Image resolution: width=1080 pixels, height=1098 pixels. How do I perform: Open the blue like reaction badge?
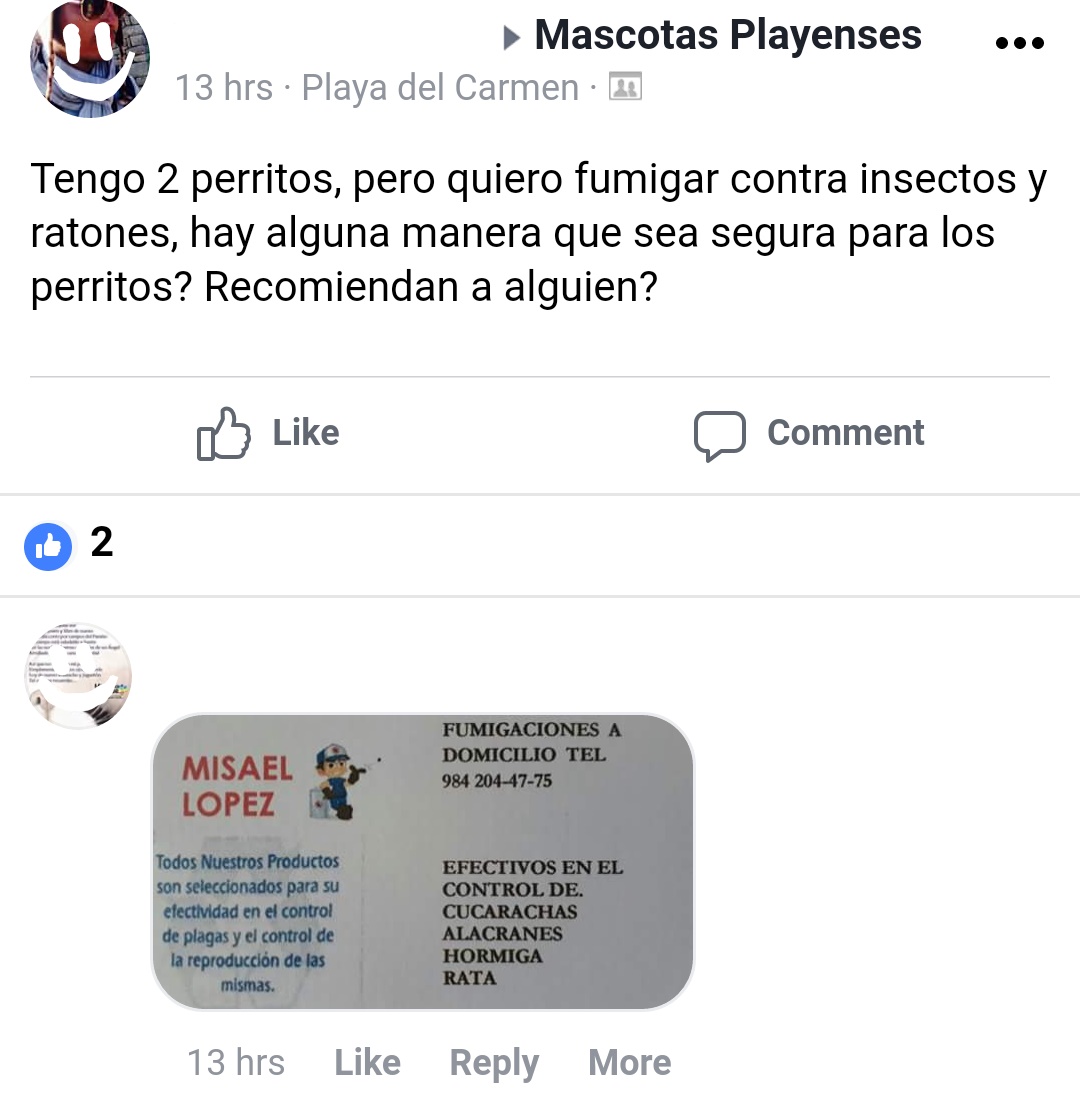tap(48, 546)
